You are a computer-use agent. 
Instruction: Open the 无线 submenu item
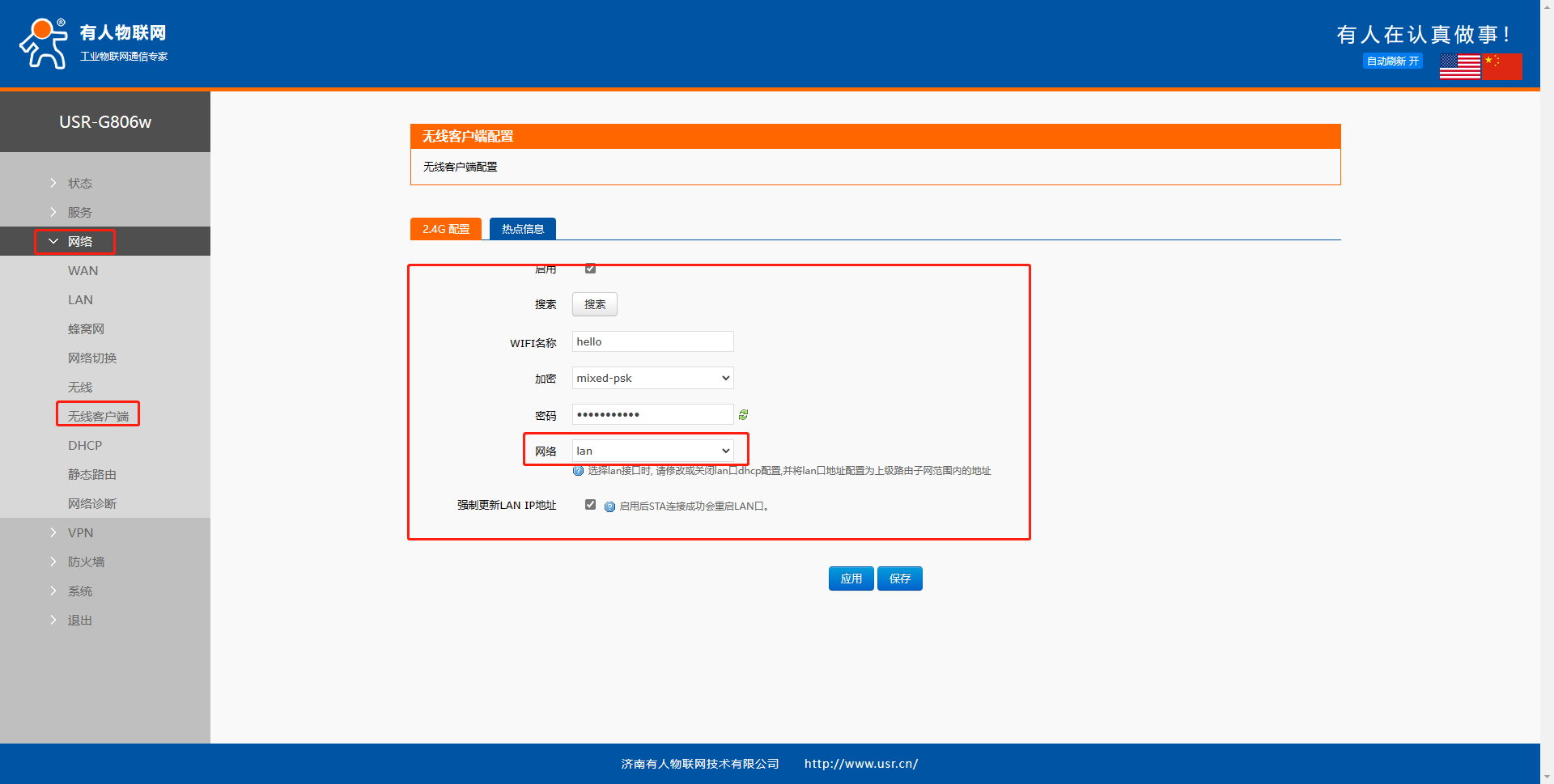[x=80, y=387]
